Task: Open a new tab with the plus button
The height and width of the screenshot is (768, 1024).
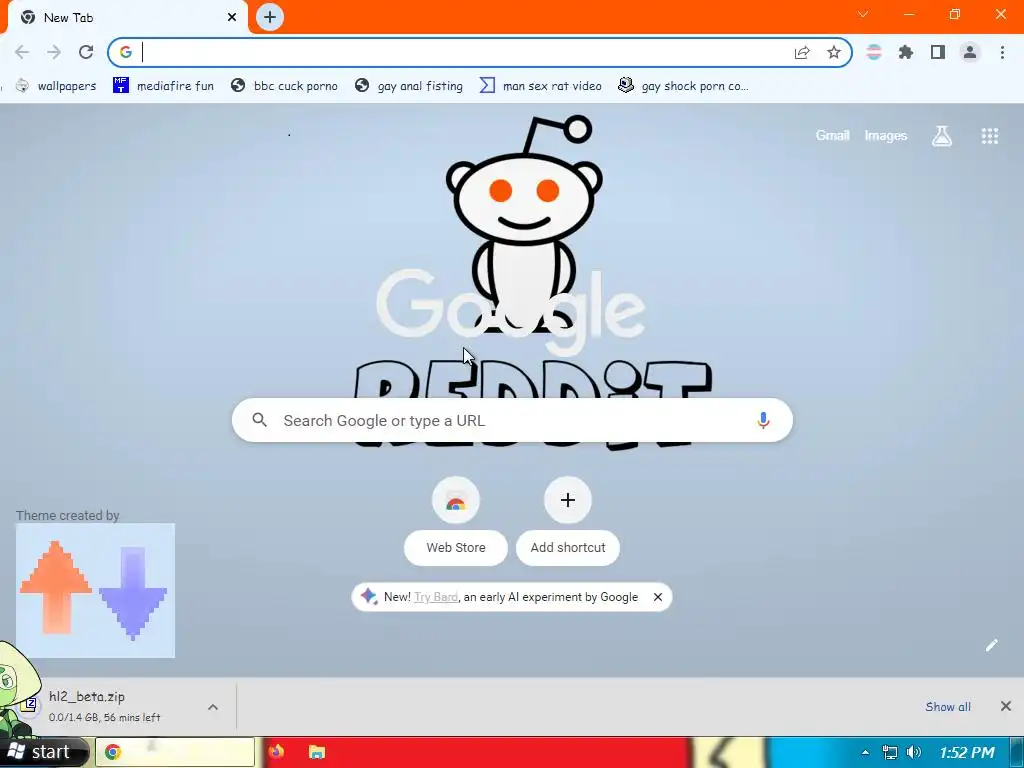Action: [x=270, y=17]
